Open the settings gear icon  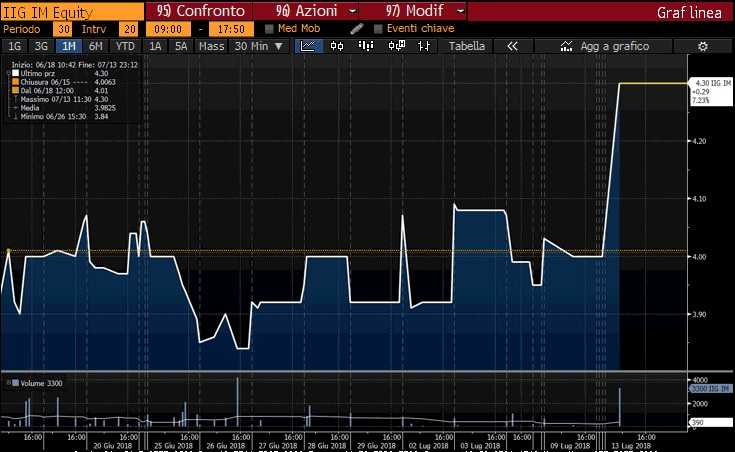click(x=702, y=46)
